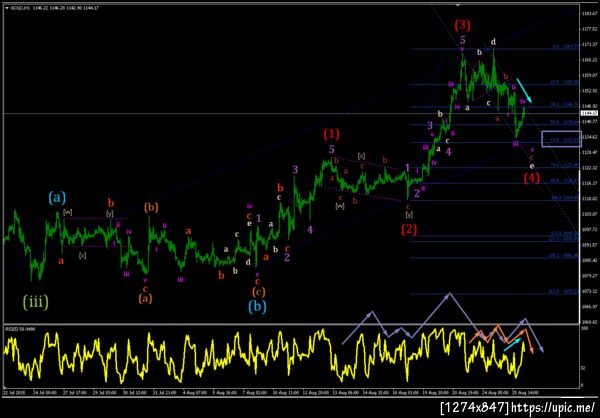This screenshot has height=418, width=600.
Task: Click the 1165.22 price scale label
Action: [x=588, y=60]
